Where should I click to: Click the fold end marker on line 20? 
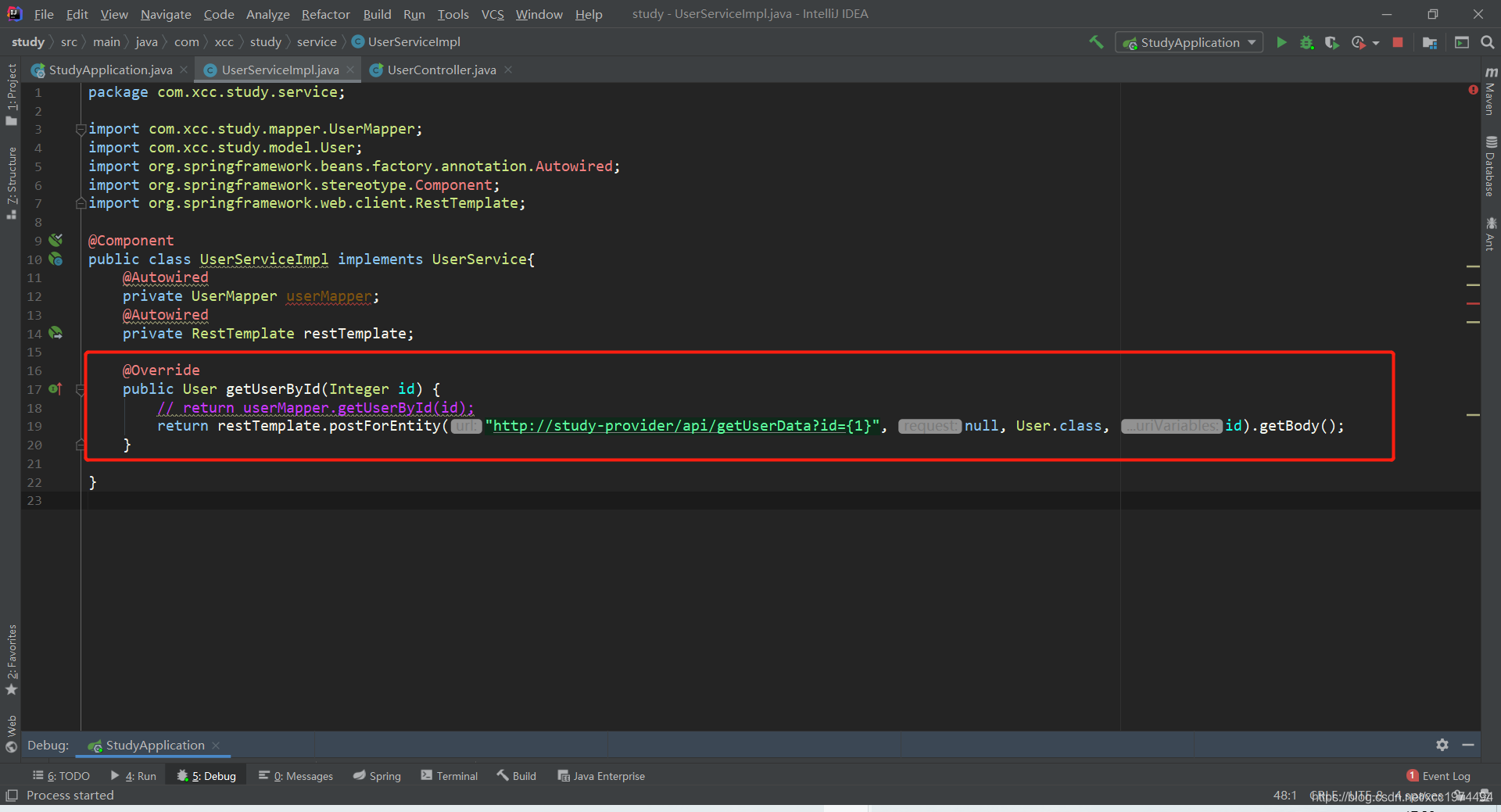[x=81, y=445]
